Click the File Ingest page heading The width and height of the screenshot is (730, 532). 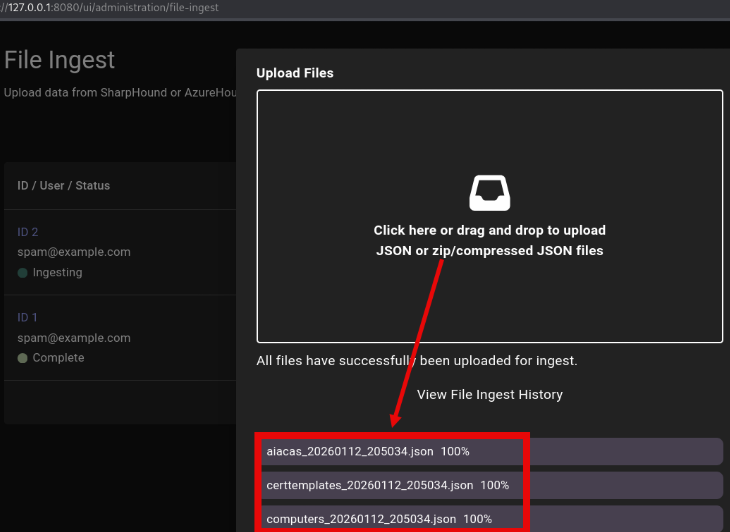(x=60, y=61)
